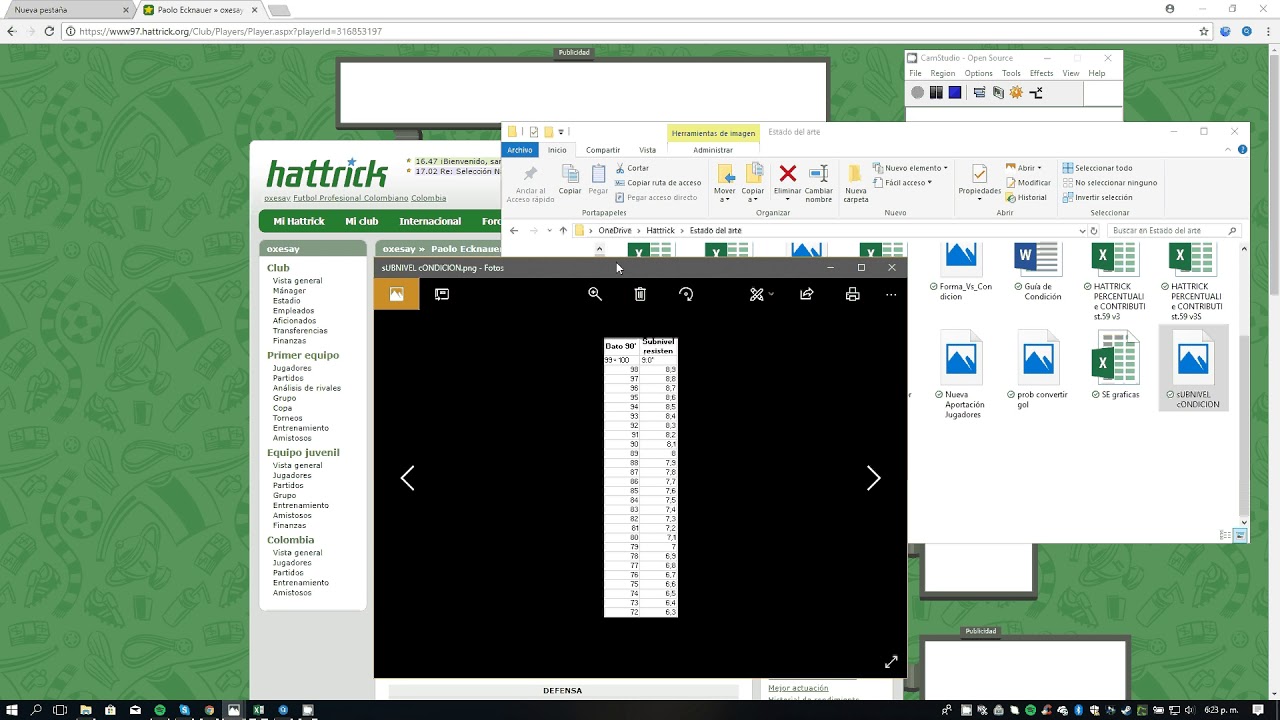Screen dimensions: 1280x720
Task: Click the print icon in Photos
Action: [x=852, y=294]
